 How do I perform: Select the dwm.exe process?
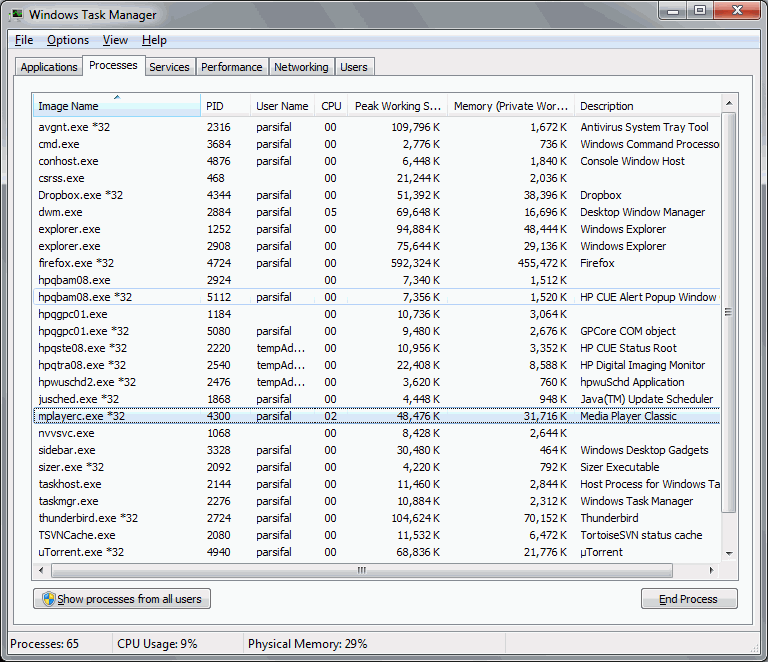pyautogui.click(x=377, y=212)
